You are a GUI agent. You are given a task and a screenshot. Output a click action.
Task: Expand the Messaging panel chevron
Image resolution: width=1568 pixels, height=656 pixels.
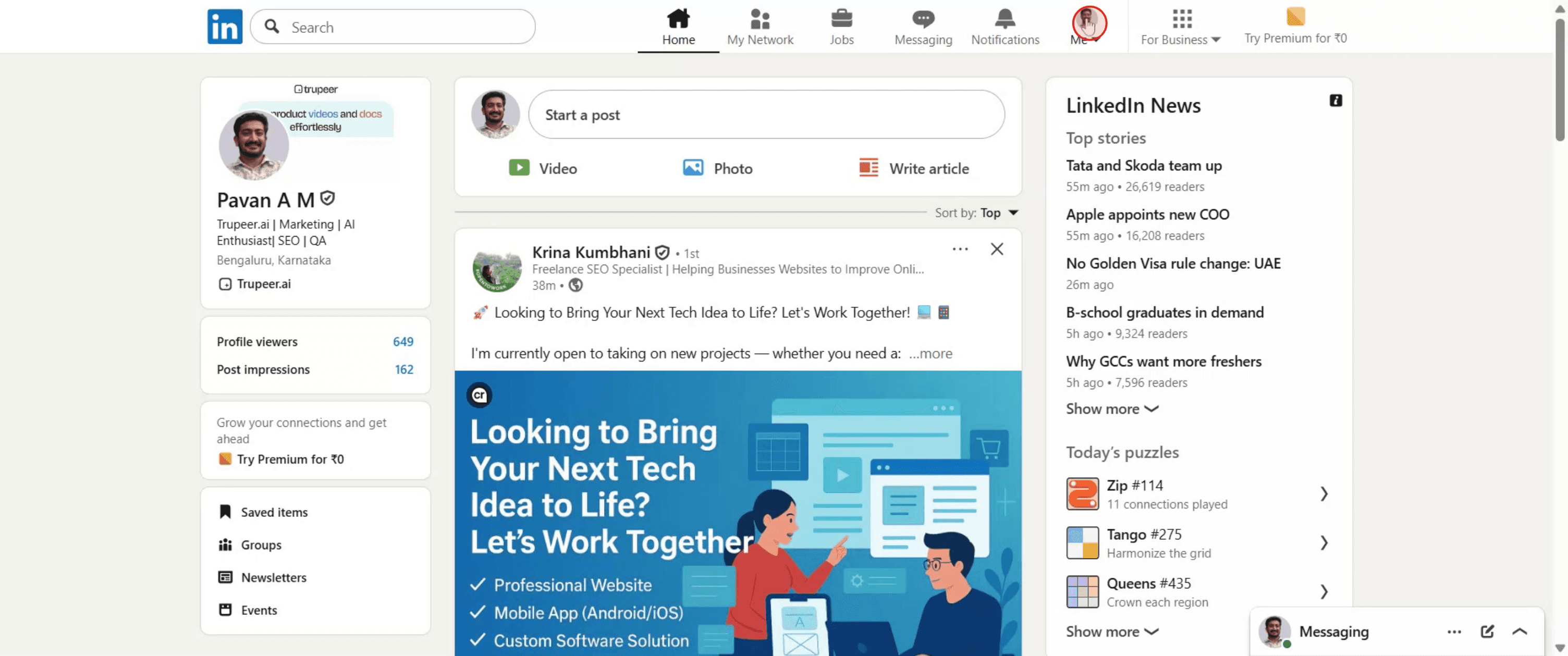[1520, 631]
